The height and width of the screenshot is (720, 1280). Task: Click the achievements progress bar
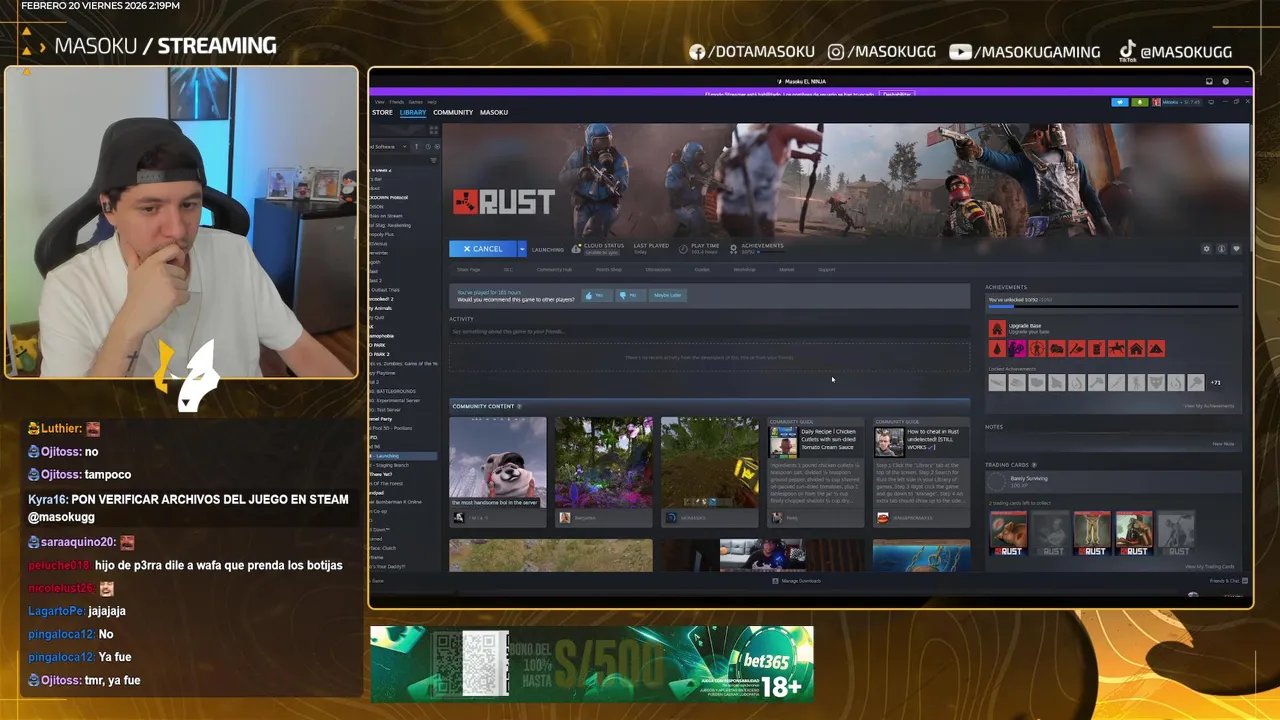(x=1112, y=307)
